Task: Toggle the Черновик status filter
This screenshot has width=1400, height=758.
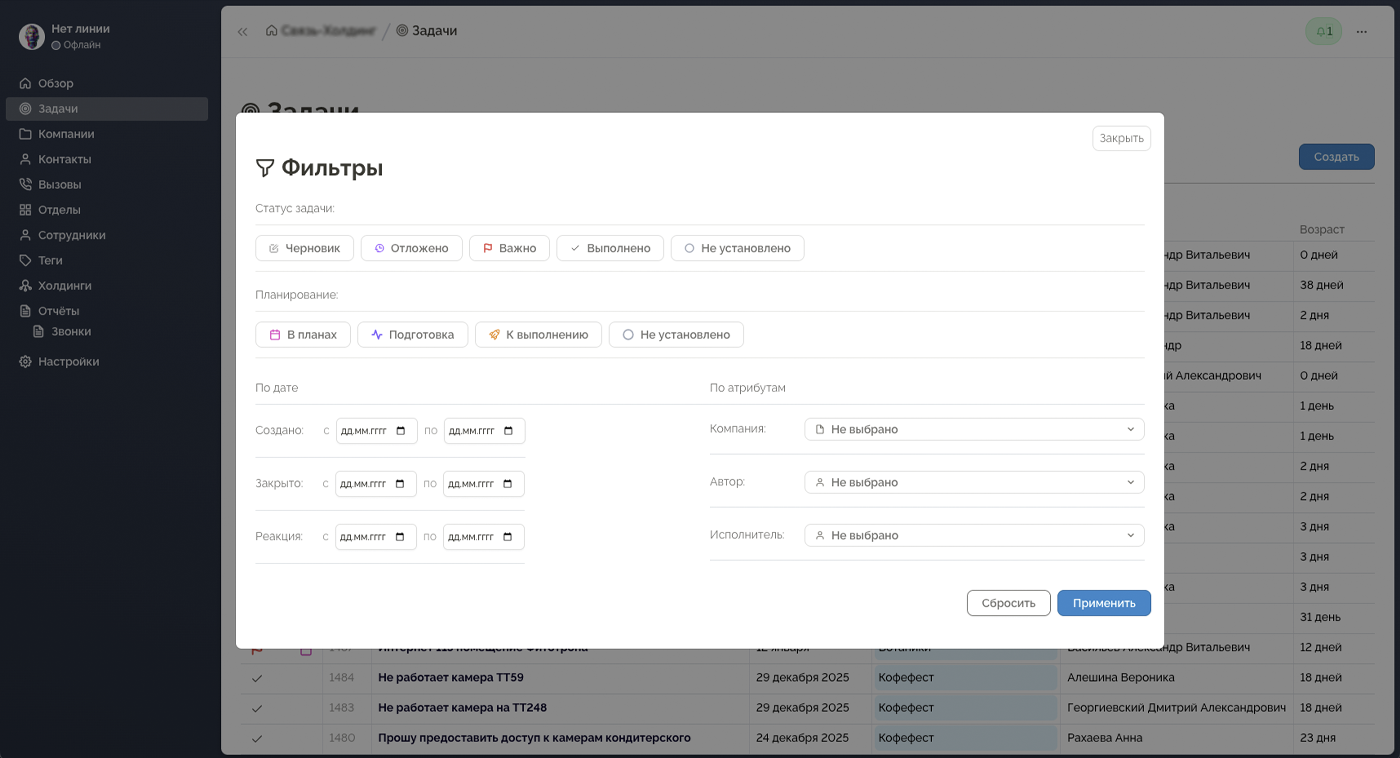Action: 304,248
